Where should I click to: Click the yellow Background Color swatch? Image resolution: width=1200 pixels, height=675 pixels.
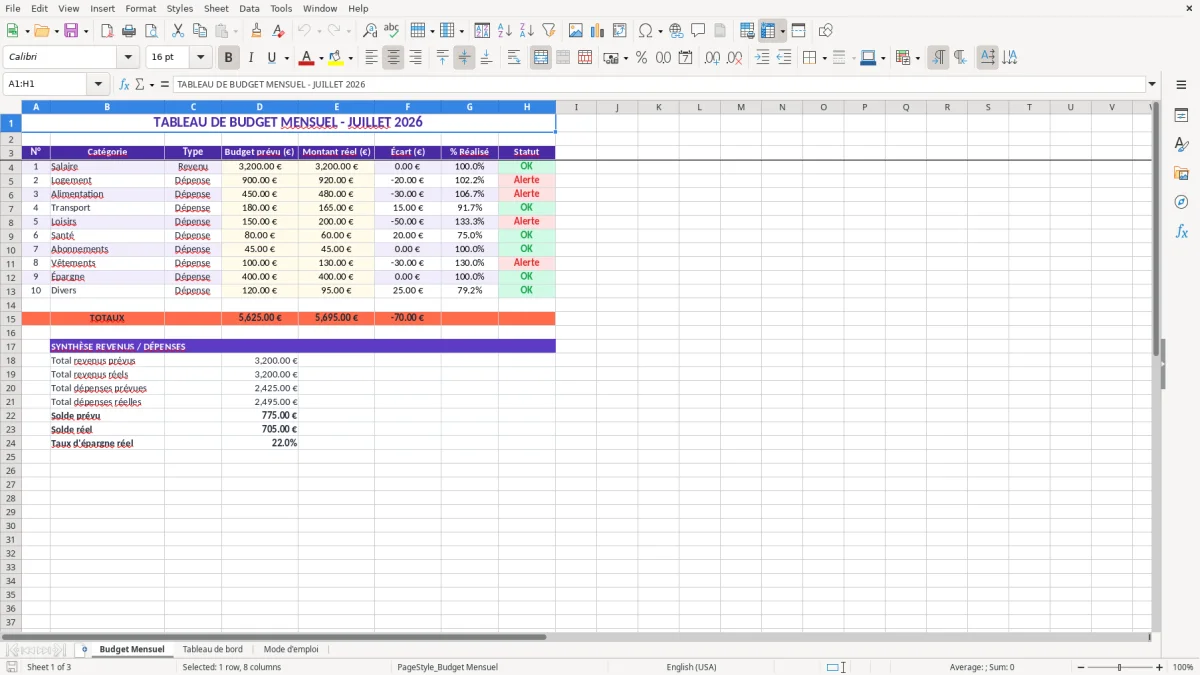point(336,58)
